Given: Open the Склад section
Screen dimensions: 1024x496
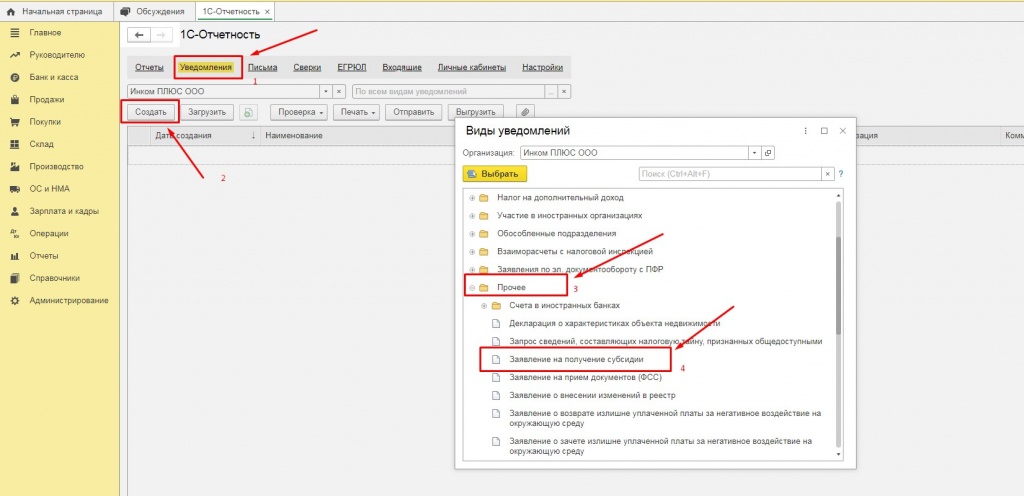Looking at the screenshot, I should pos(41,144).
